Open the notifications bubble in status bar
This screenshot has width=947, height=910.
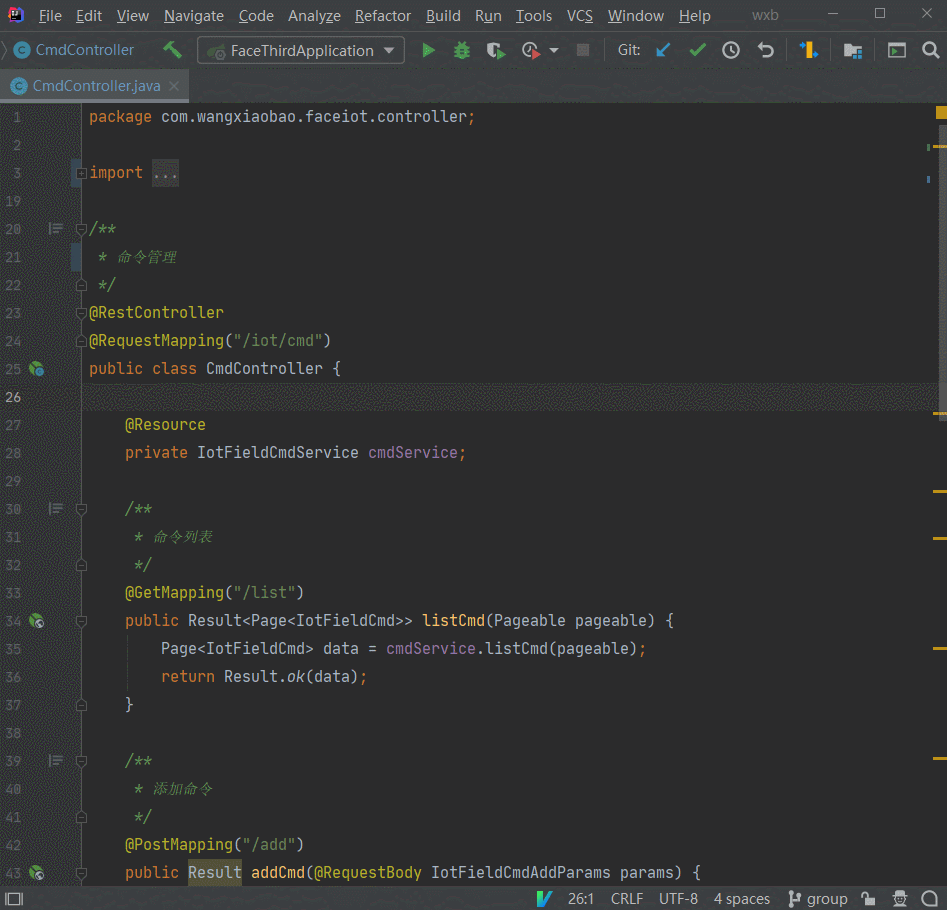click(x=929, y=899)
